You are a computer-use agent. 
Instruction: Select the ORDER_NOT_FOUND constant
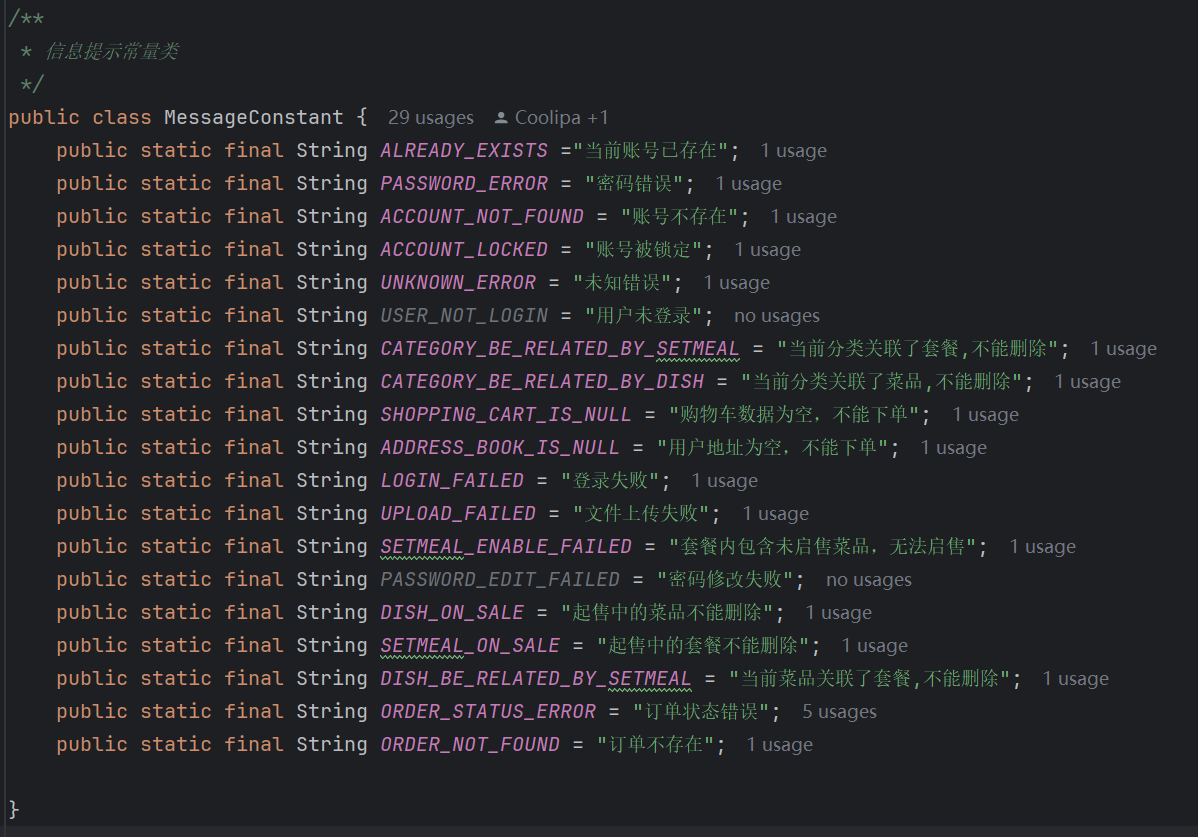tap(470, 744)
